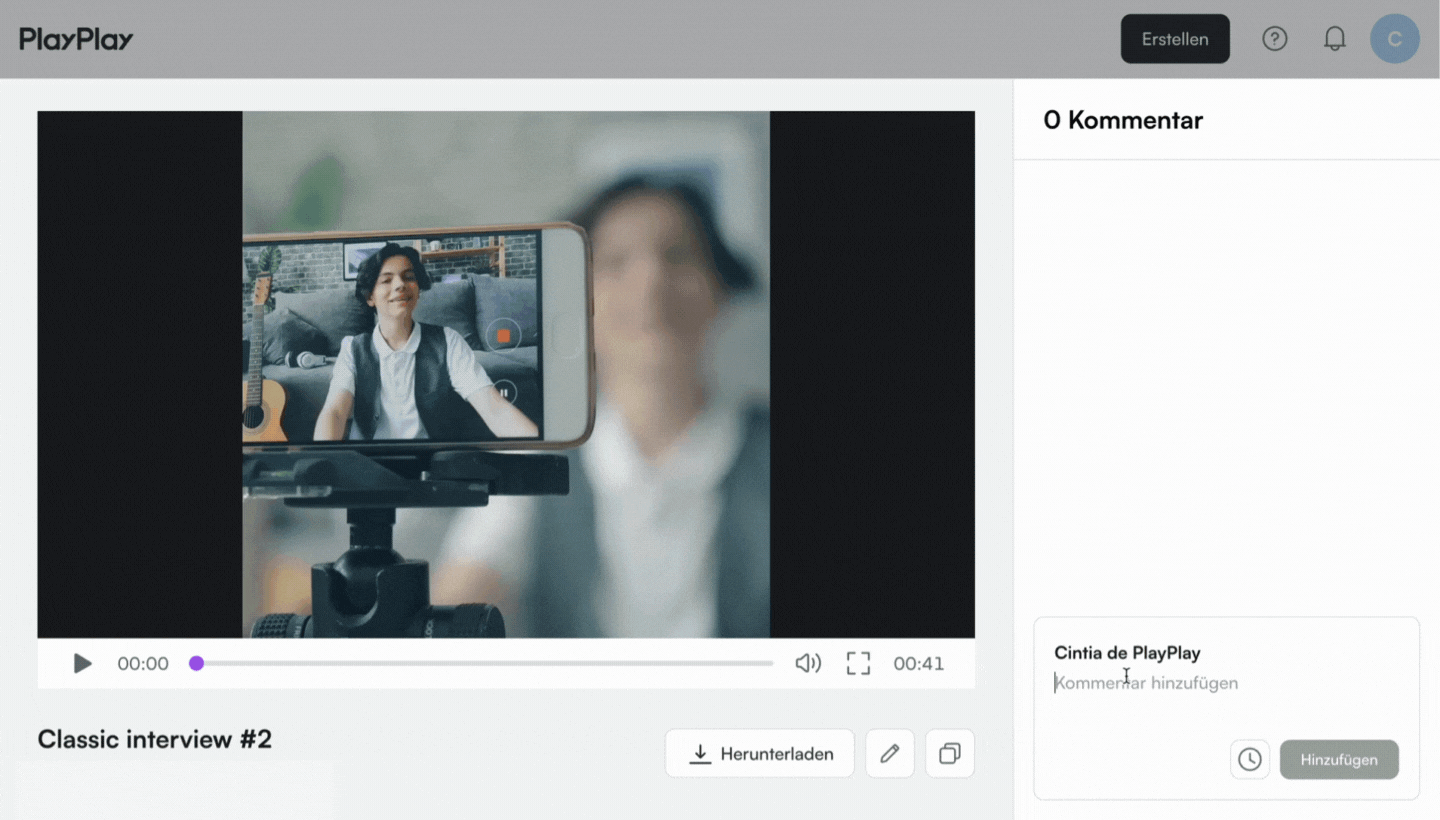Enter fullscreen mode

click(858, 663)
